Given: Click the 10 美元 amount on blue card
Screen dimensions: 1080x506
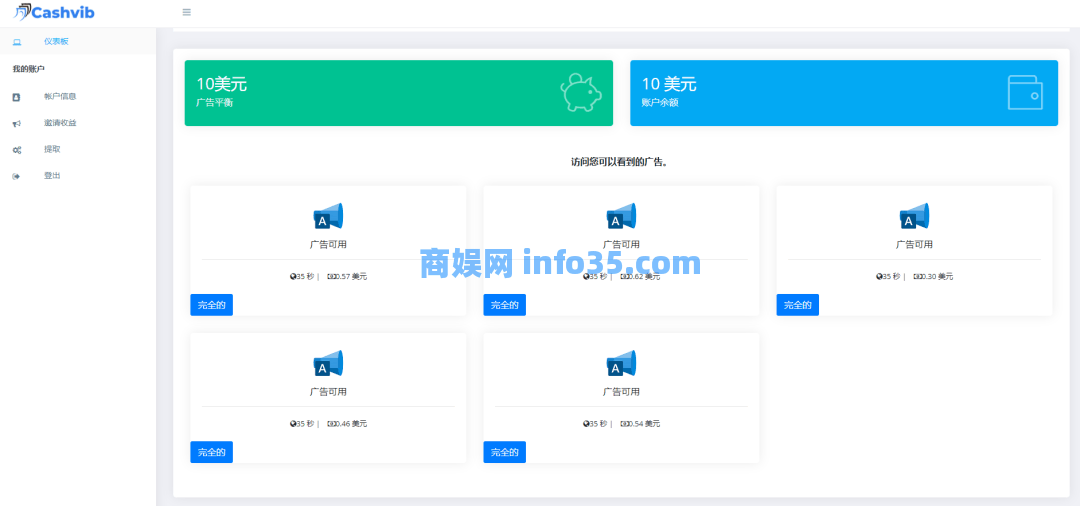Looking at the screenshot, I should [669, 85].
